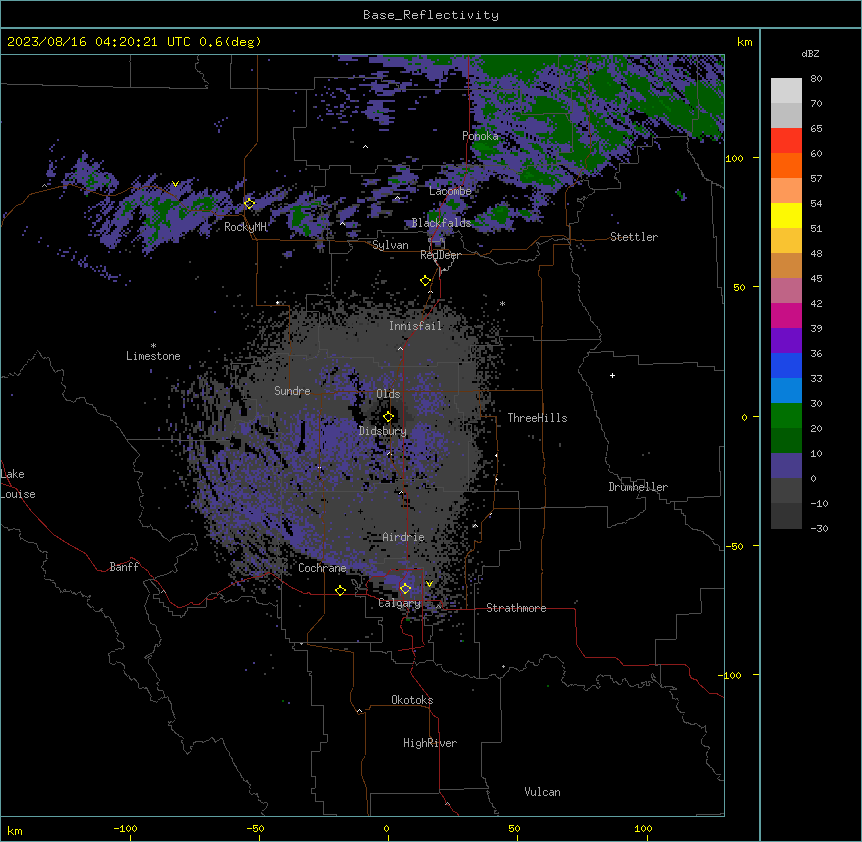Select the asterisk marker northeast of Innisfail
The height and width of the screenshot is (842, 862).
click(x=502, y=303)
